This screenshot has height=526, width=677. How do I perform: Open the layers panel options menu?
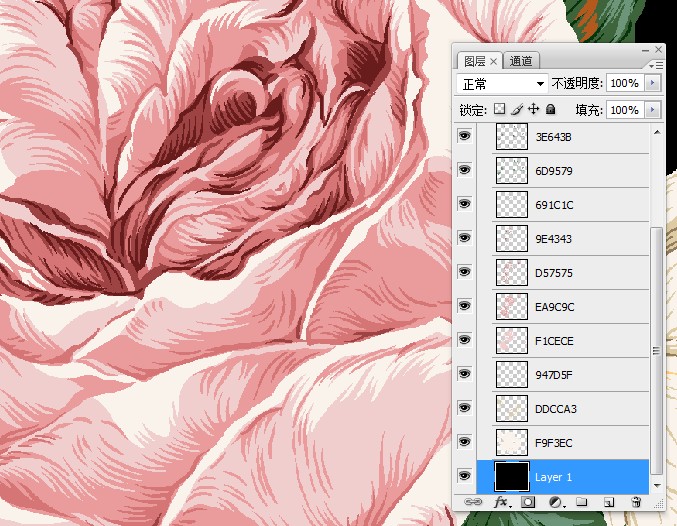(x=656, y=65)
